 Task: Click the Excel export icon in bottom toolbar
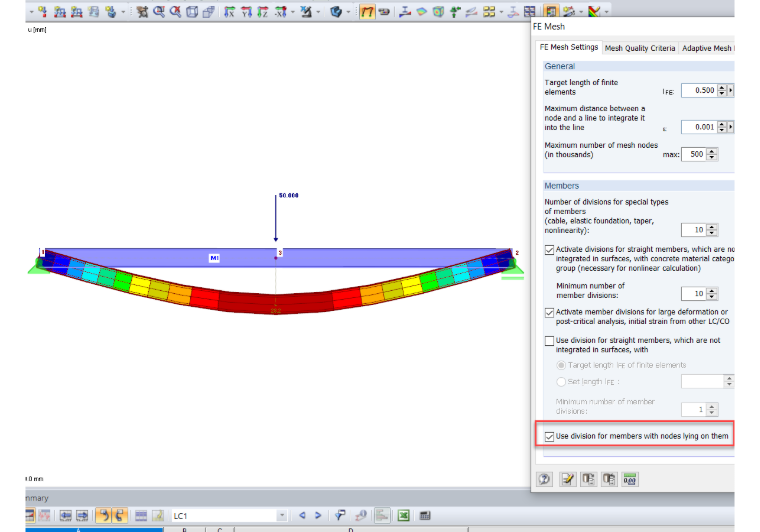pyautogui.click(x=403, y=516)
